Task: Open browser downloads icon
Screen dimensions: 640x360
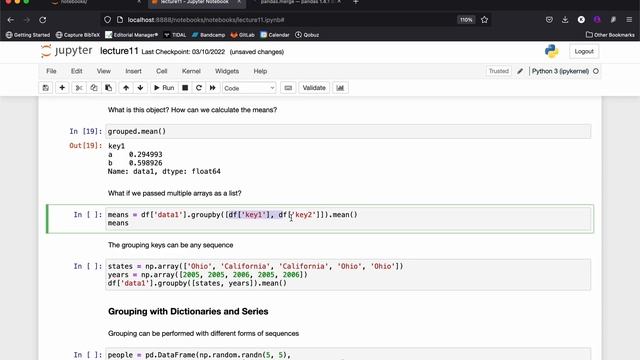Action: click(x=565, y=20)
